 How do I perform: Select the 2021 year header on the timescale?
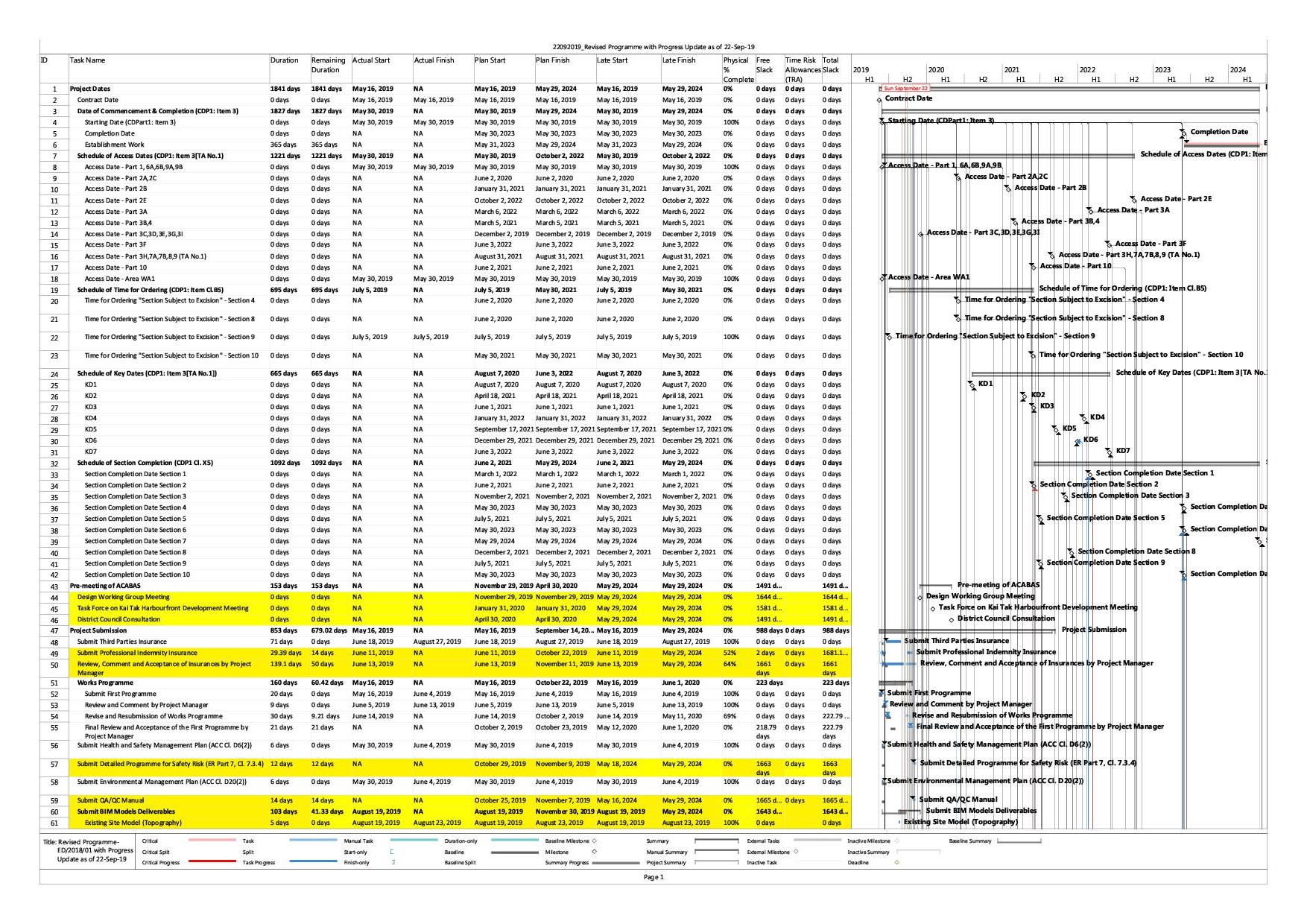1011,70
